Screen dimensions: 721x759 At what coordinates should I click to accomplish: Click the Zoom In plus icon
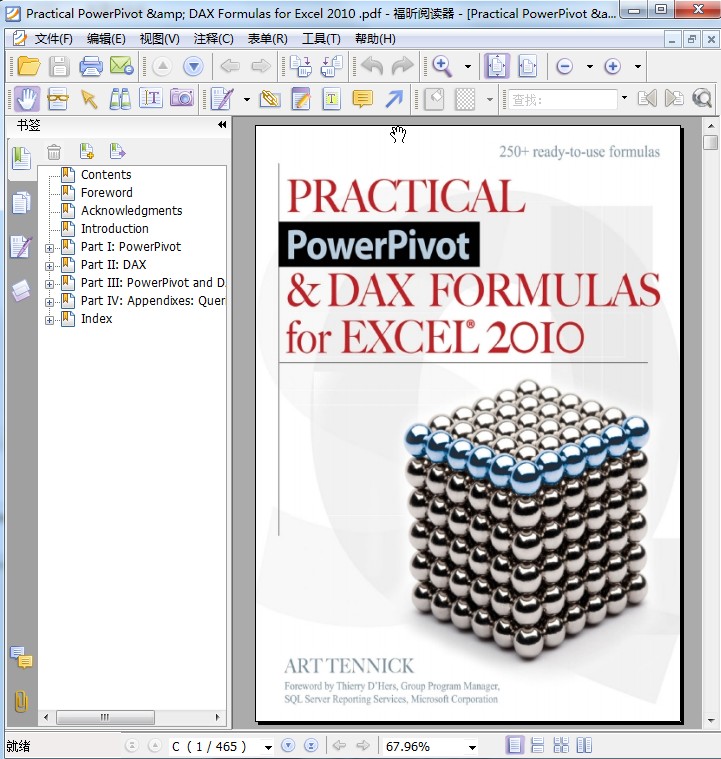(613, 66)
